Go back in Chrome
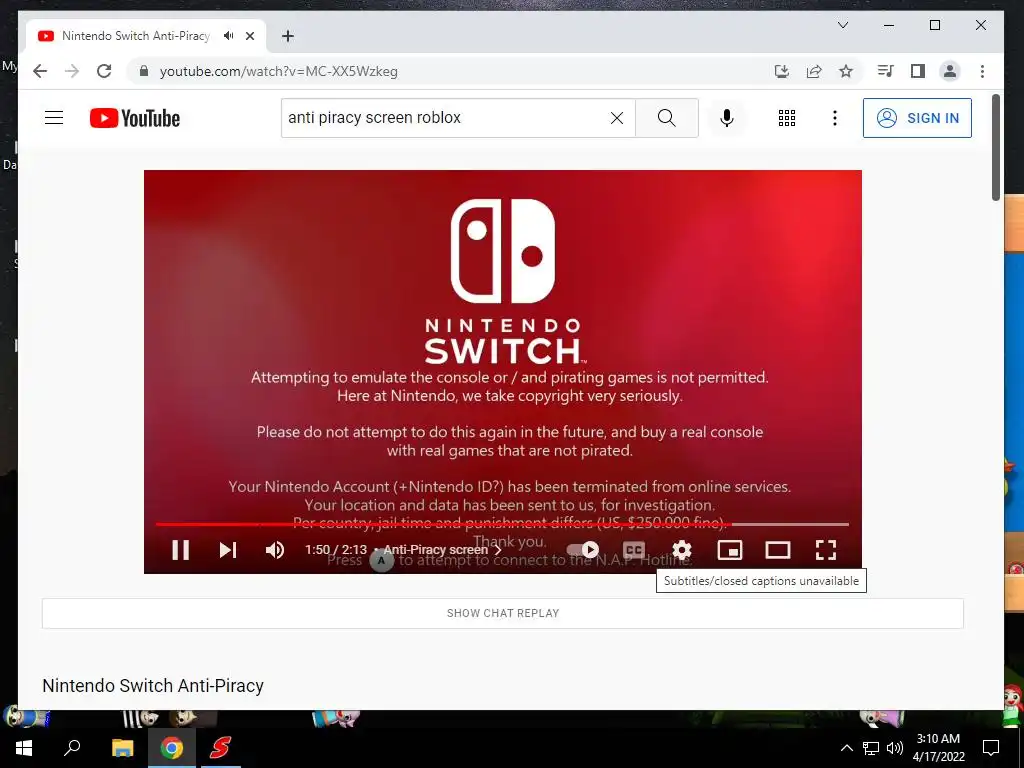This screenshot has height=768, width=1024. click(40, 71)
